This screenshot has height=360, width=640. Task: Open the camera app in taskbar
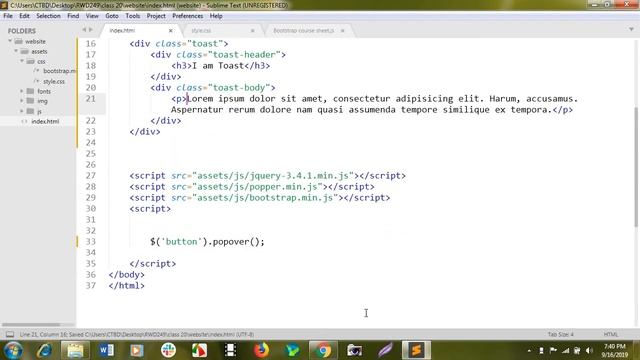pyautogui.click(x=354, y=350)
